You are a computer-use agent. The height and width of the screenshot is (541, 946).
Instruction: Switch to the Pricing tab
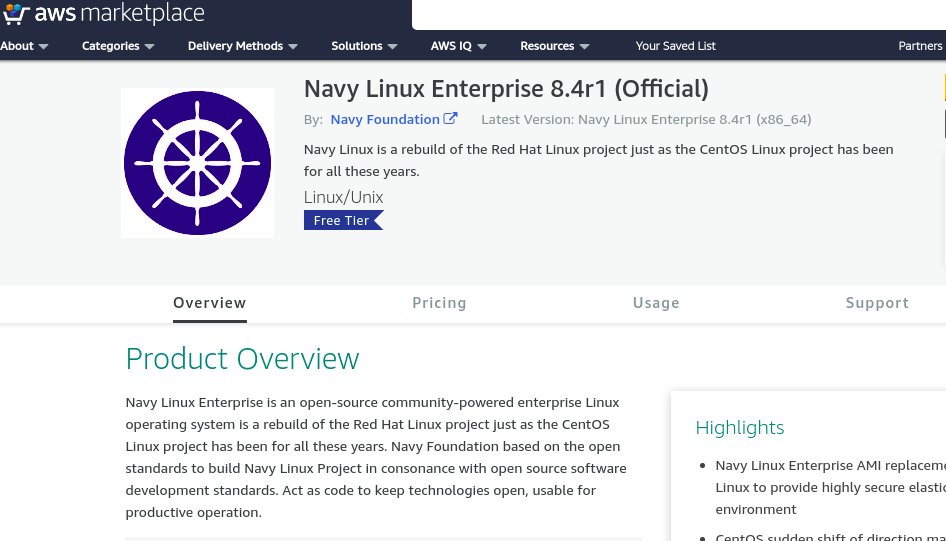(x=439, y=303)
